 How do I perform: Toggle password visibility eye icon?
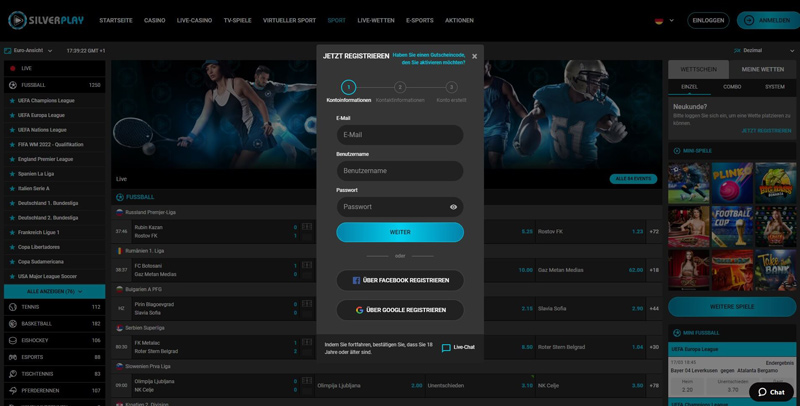coord(453,207)
